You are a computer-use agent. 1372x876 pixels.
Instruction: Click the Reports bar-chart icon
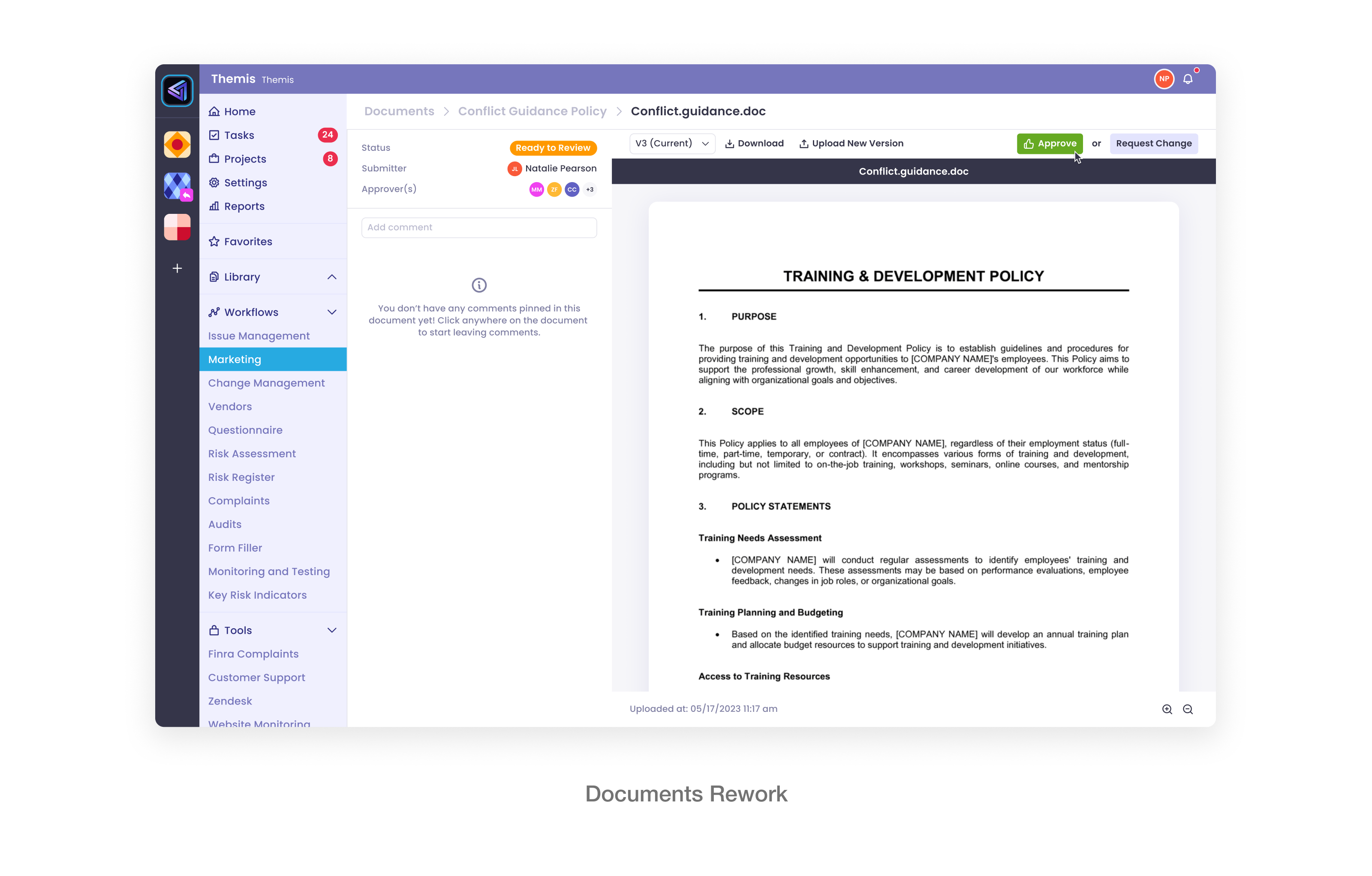(x=215, y=206)
